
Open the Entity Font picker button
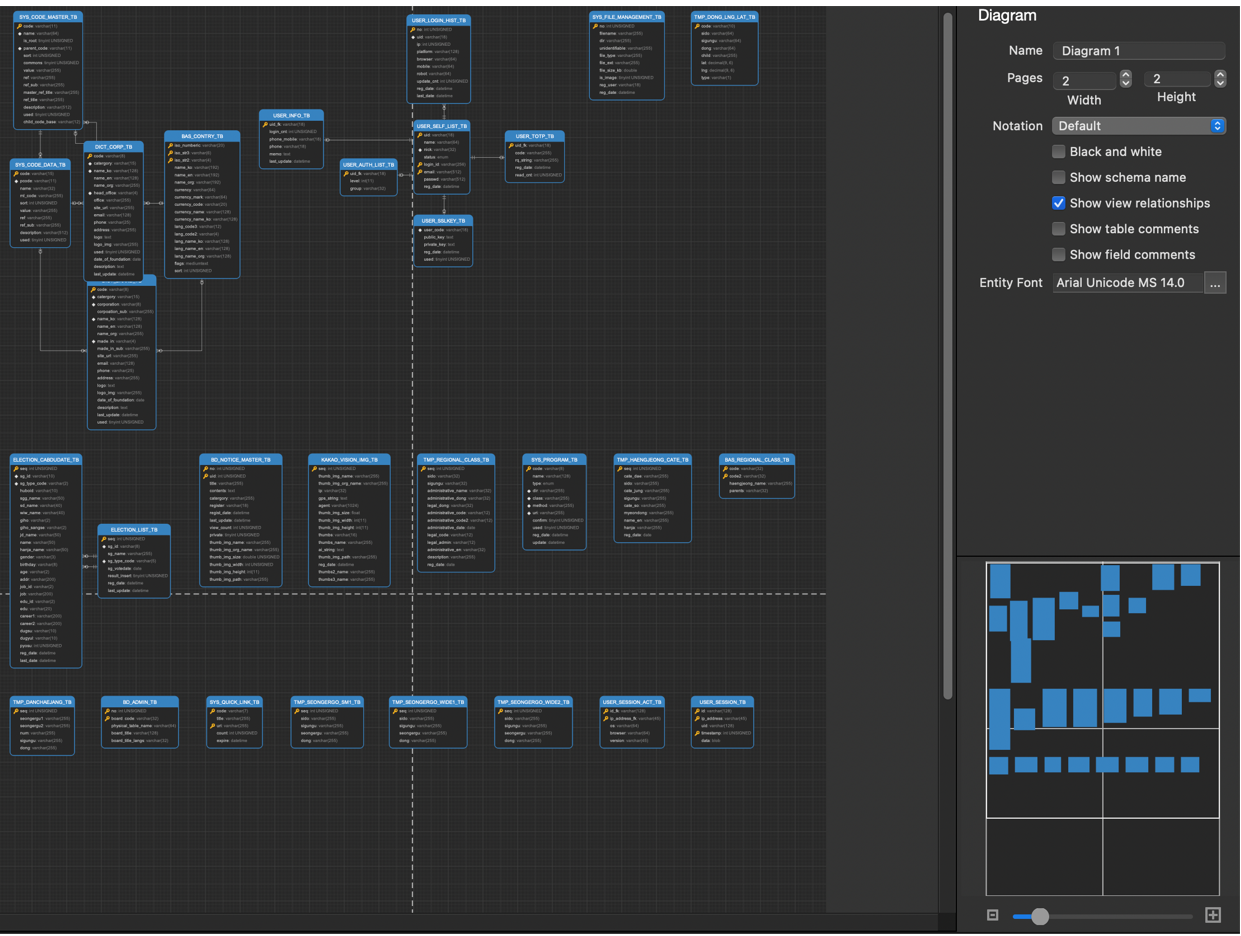(1215, 283)
